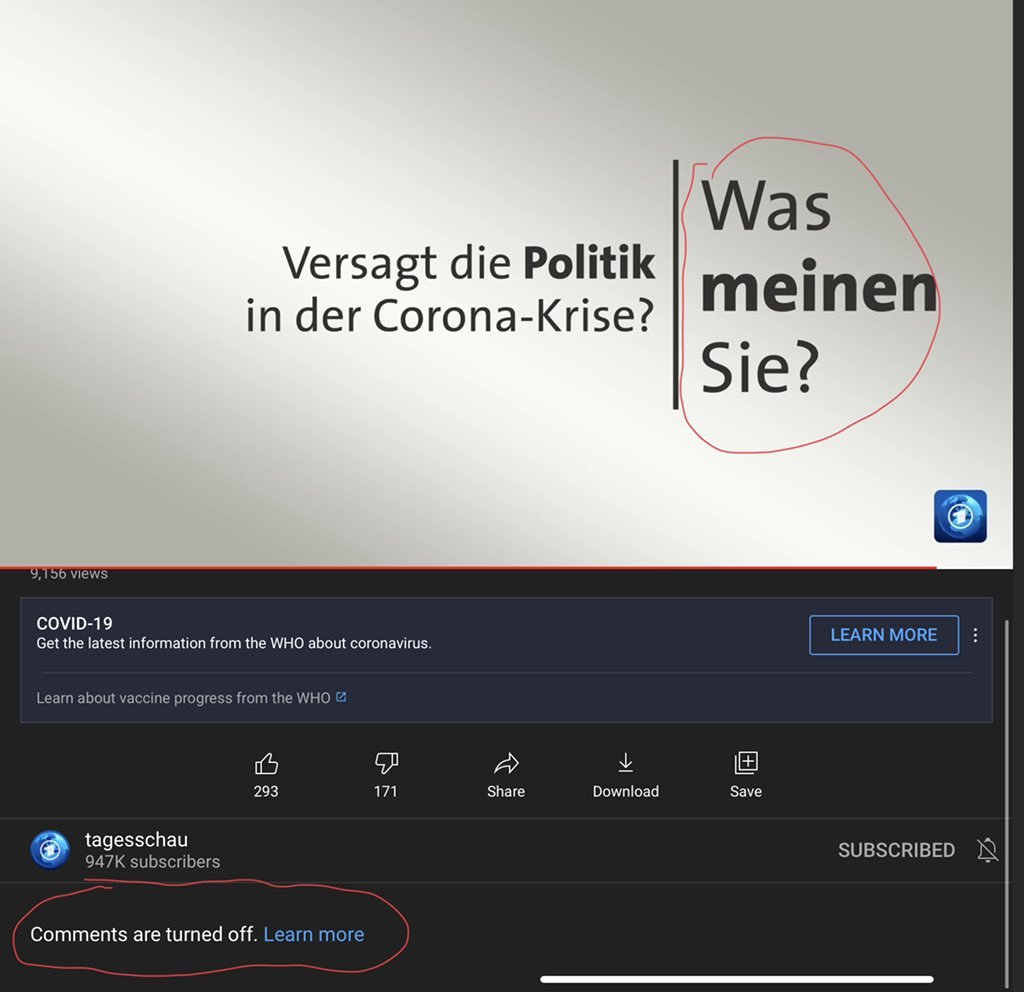Like the video with thumbs up
Screen dimensions: 1024x992
pyautogui.click(x=266, y=763)
